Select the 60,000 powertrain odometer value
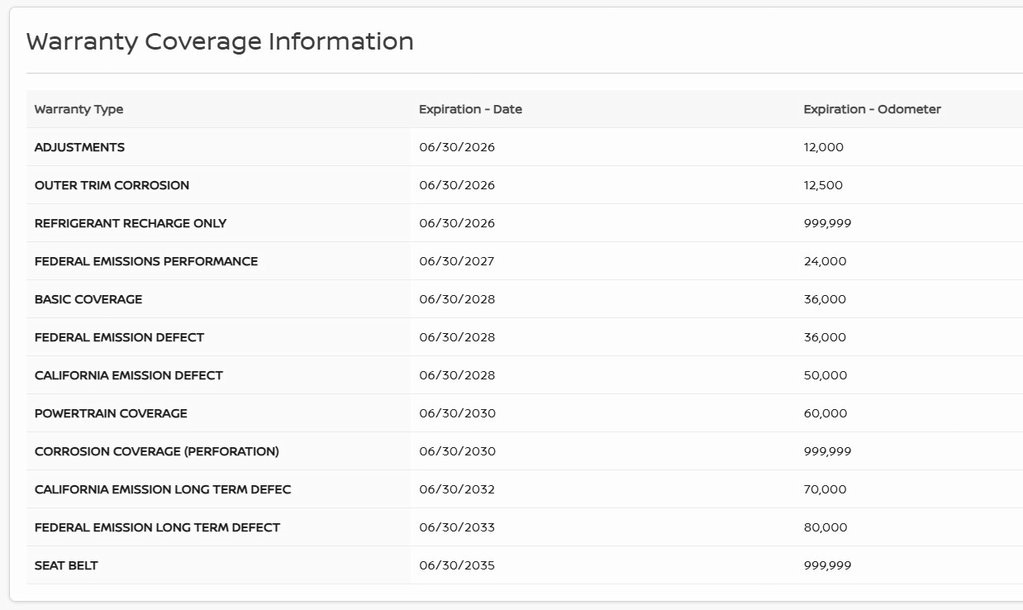This screenshot has height=610, width=1023. pos(825,413)
